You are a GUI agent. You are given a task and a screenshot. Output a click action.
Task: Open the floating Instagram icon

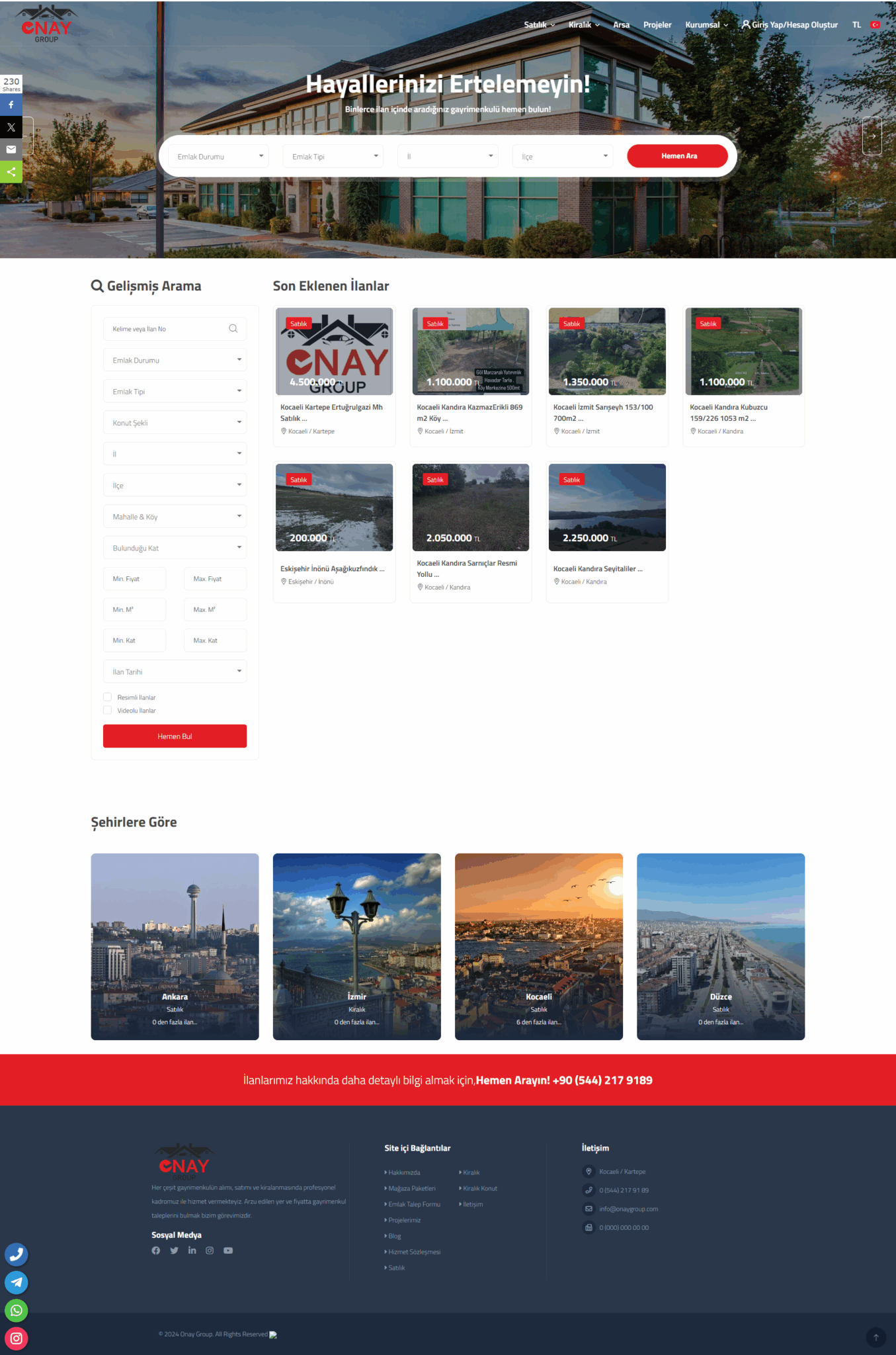click(17, 1338)
